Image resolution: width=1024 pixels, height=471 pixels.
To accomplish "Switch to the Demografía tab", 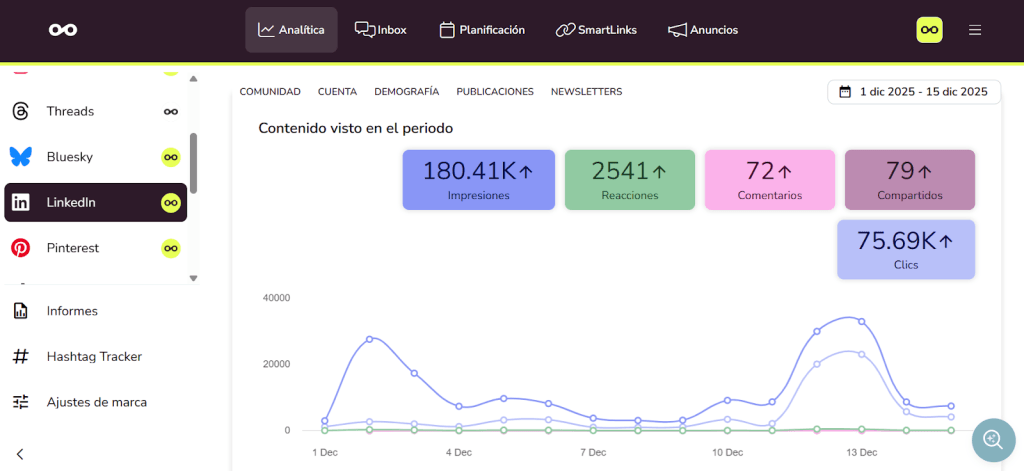I will pos(406,92).
